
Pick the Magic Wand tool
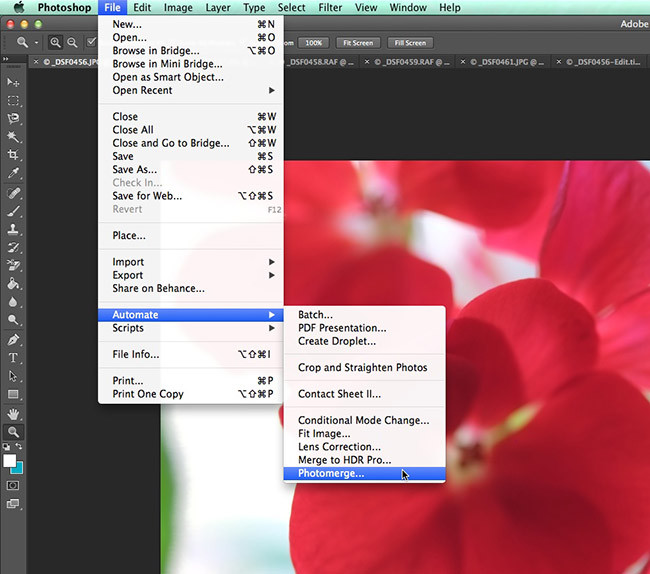(14, 137)
